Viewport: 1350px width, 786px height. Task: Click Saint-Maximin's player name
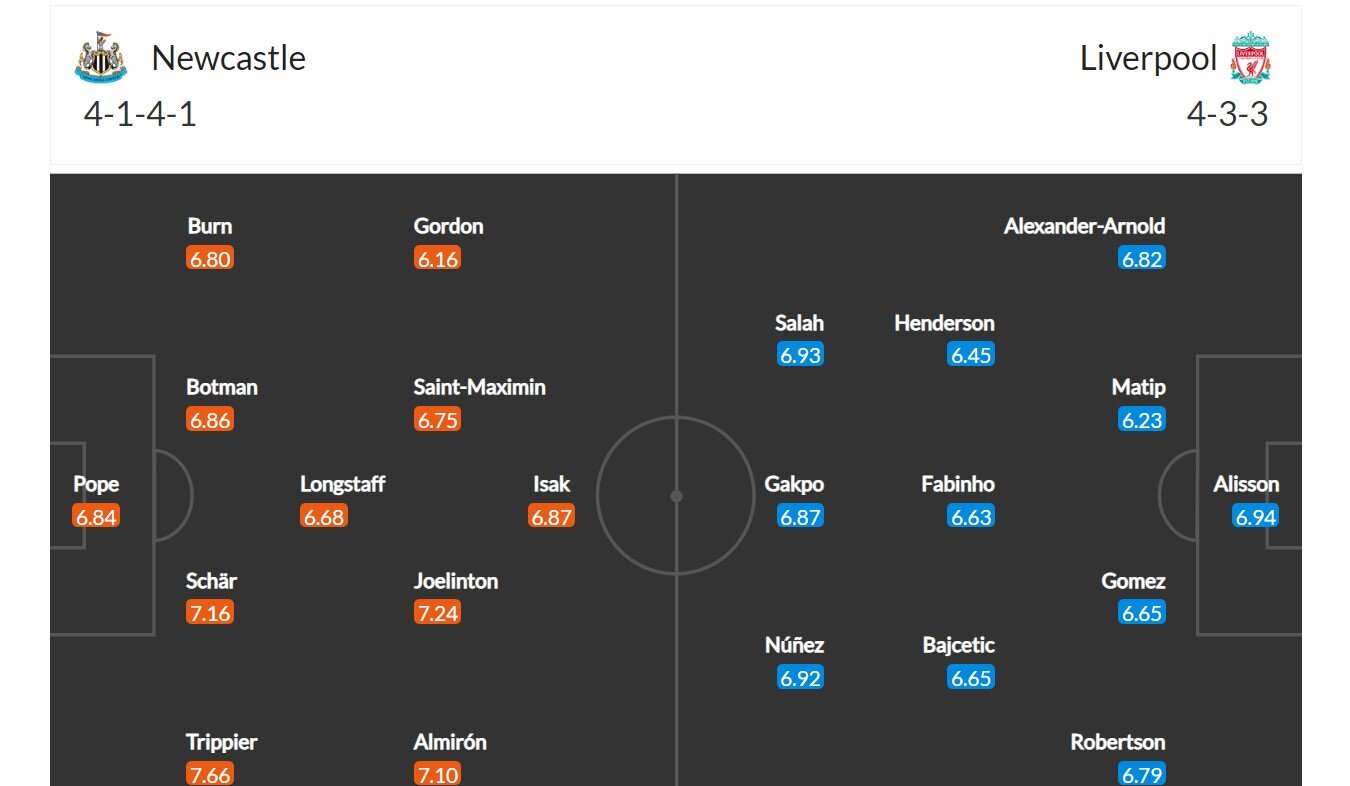point(479,387)
